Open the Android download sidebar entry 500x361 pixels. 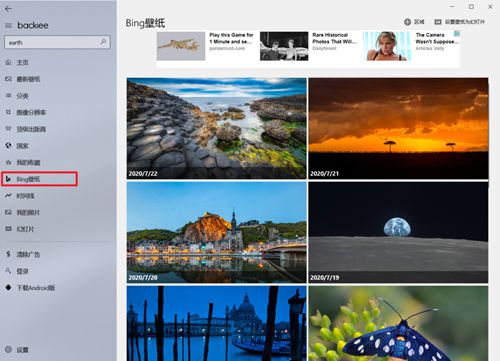click(x=30, y=287)
